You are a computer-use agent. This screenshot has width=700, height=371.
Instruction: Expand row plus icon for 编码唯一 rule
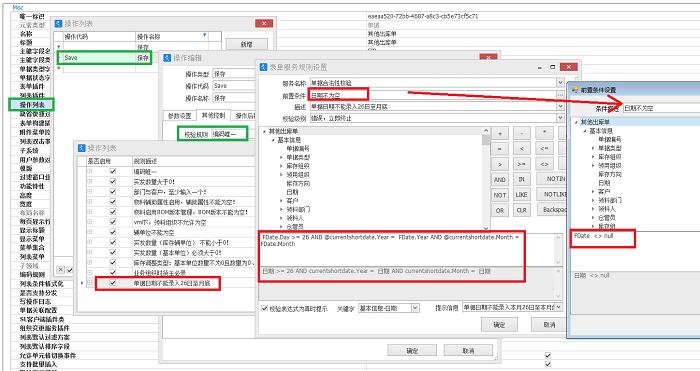click(90, 171)
